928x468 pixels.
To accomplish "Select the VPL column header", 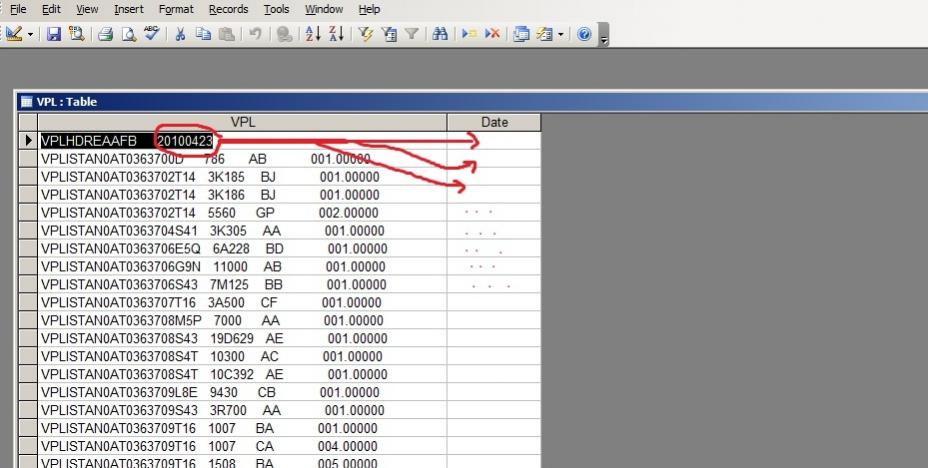I will 243,122.
